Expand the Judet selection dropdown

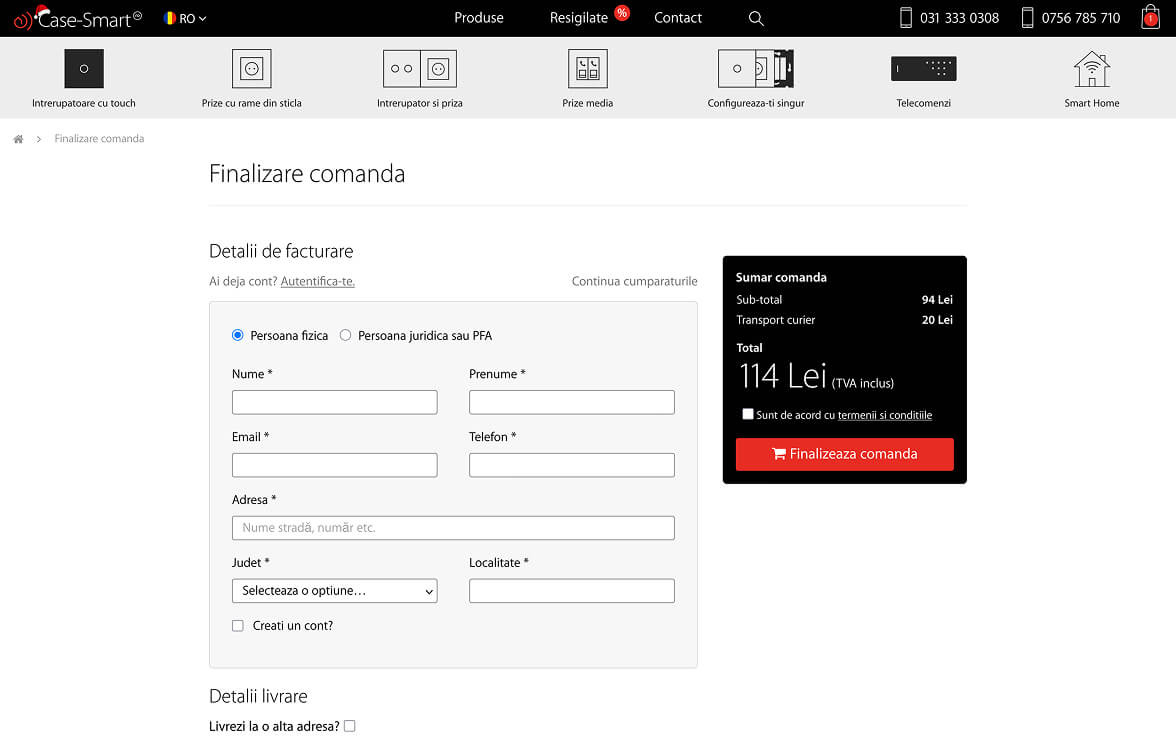tap(334, 591)
